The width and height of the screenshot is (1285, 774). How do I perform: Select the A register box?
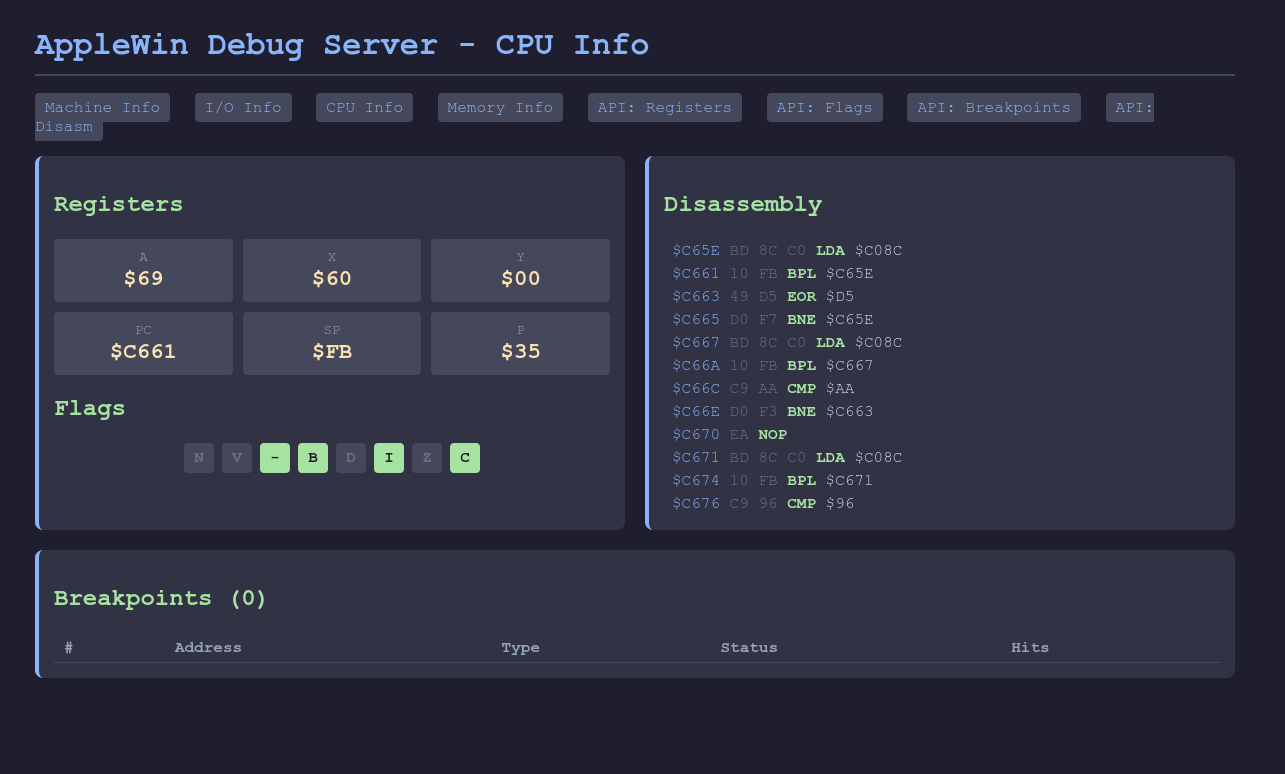(x=143, y=270)
